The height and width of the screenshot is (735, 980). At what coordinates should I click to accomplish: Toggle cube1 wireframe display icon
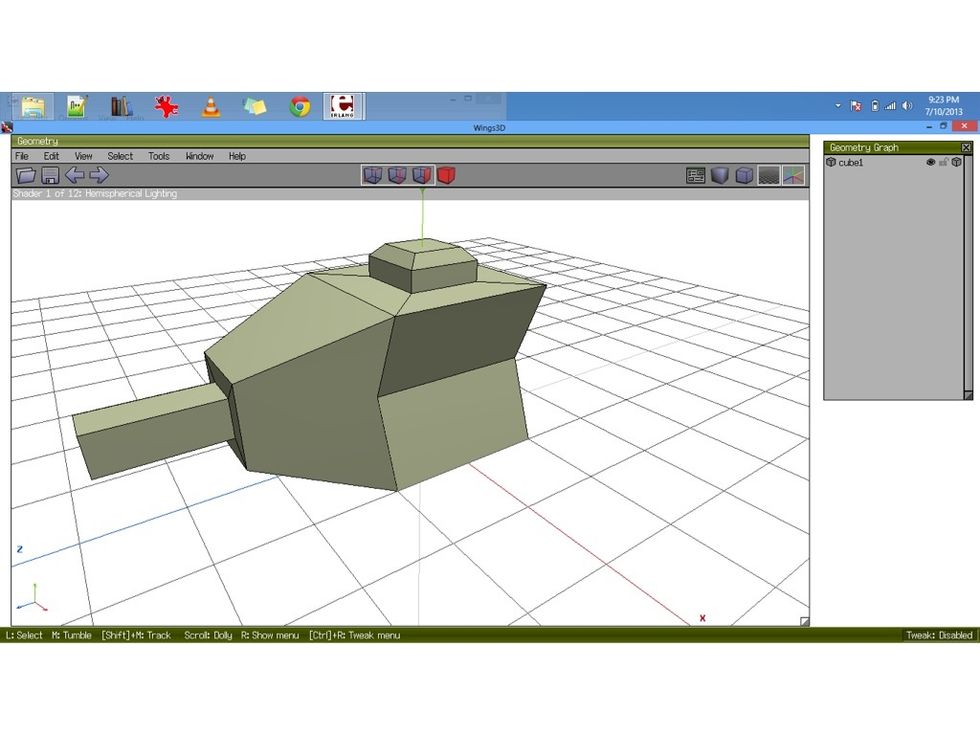(x=957, y=161)
